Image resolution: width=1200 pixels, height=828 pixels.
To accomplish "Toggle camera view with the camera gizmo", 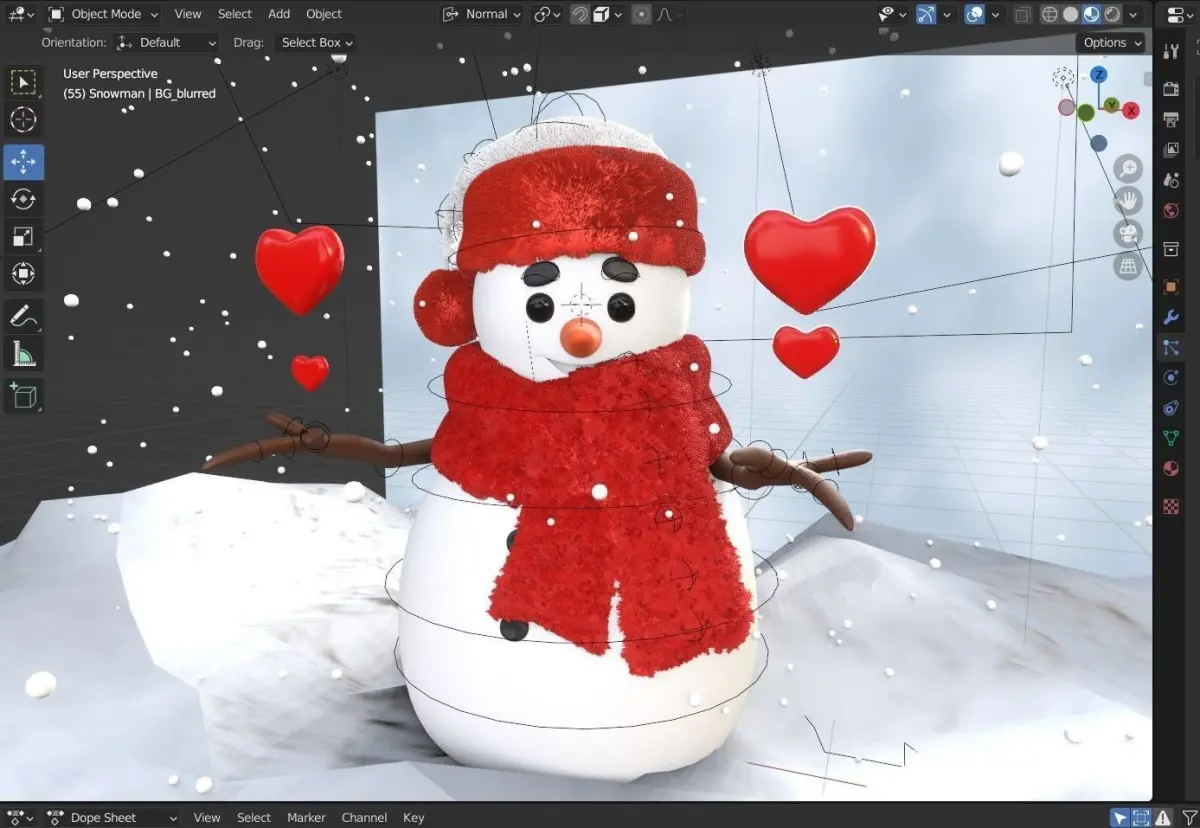I will tap(1128, 233).
